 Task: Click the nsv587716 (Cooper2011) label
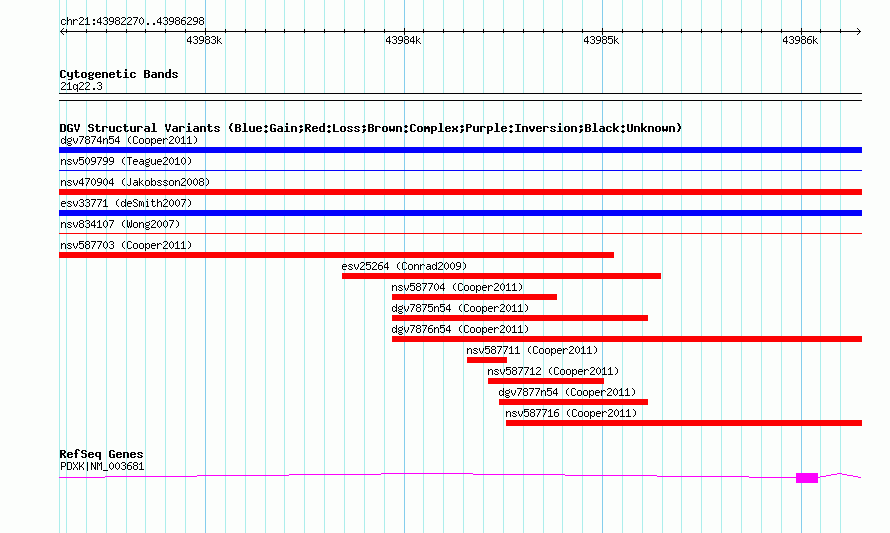[572, 413]
